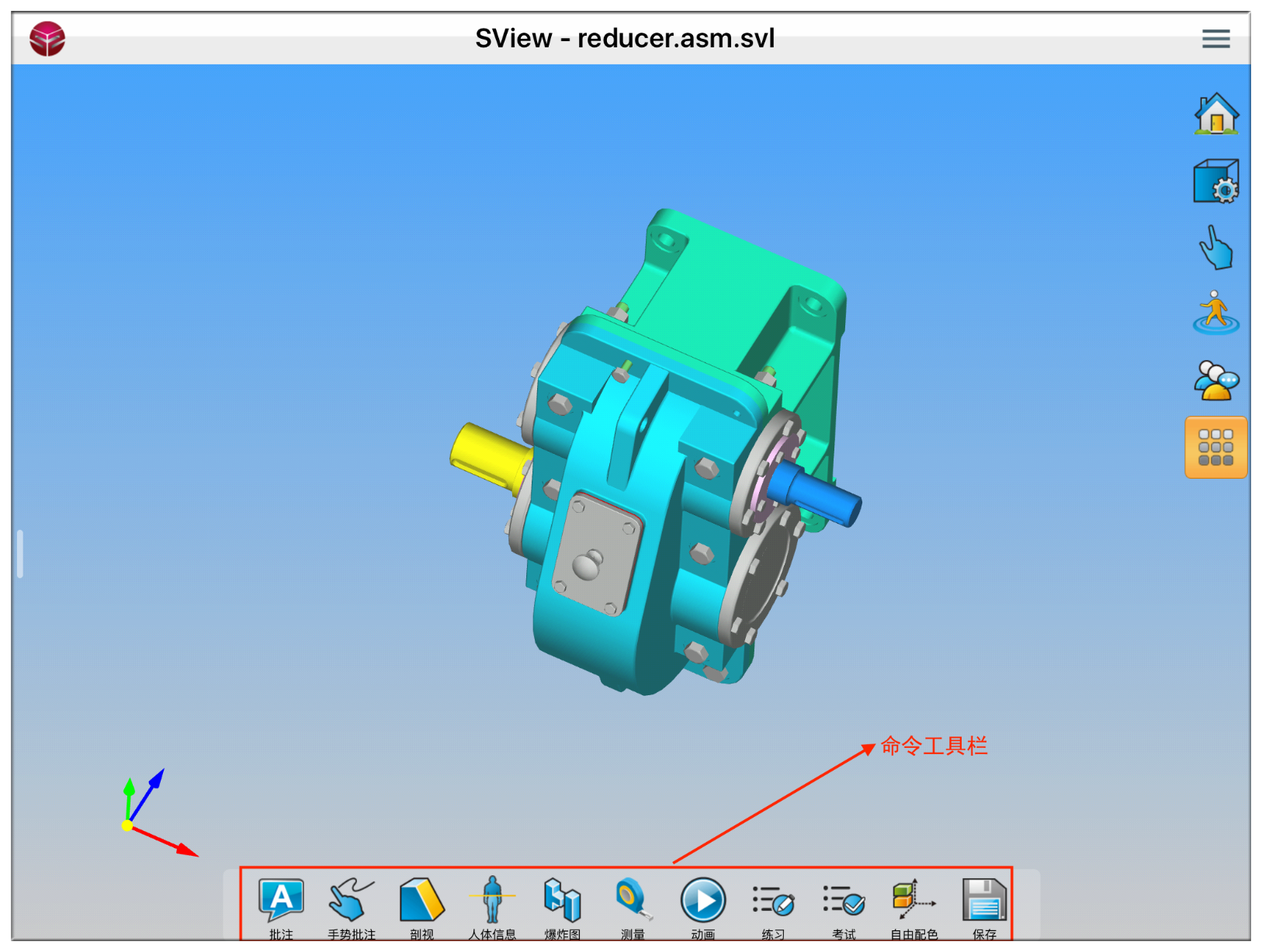
Task: Open the left edge side panel handle
Action: point(20,553)
